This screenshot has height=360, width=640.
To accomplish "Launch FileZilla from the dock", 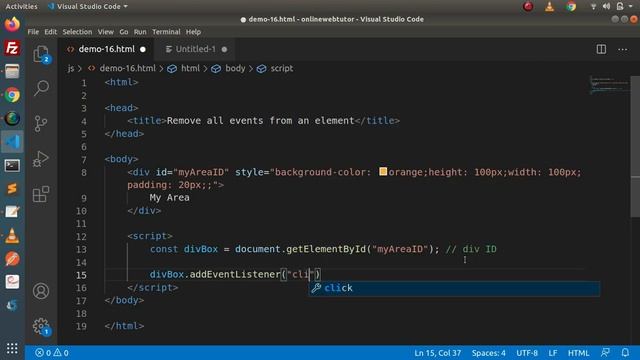I will pyautogui.click(x=12, y=48).
